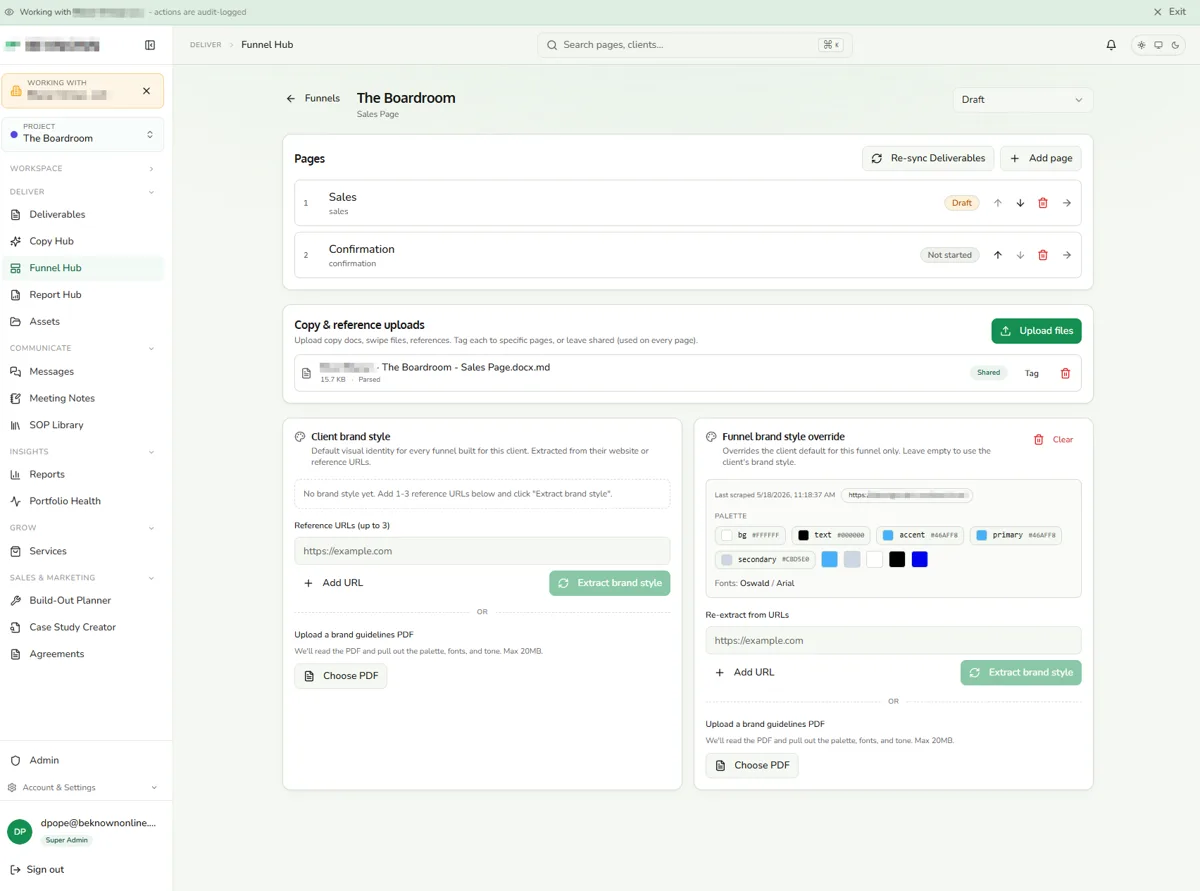Click the pure blue unlabeled swatch
Screen dimensions: 1200x891
coord(920,559)
